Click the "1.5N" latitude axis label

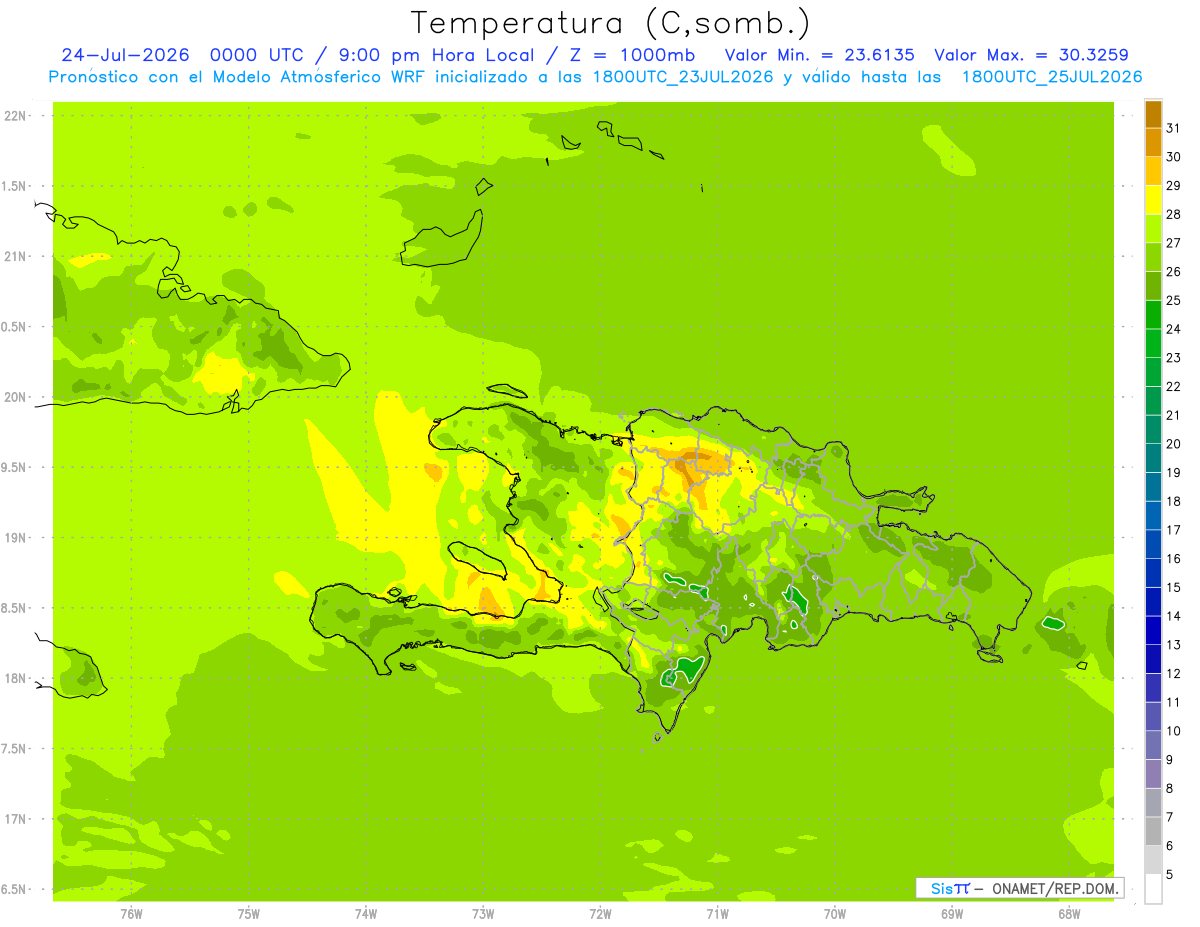coord(15,186)
